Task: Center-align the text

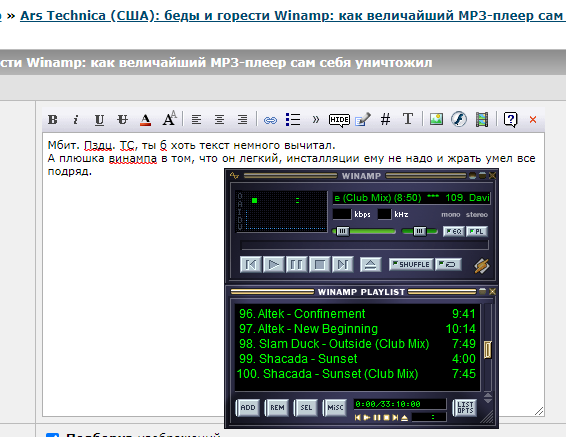Action: pos(219,119)
